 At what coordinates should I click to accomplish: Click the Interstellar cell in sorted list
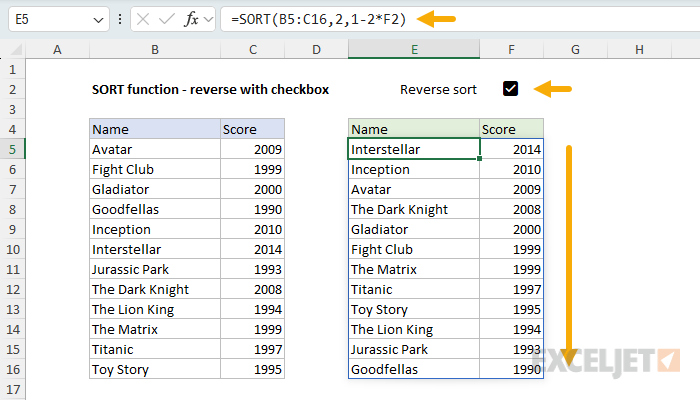[x=413, y=149]
